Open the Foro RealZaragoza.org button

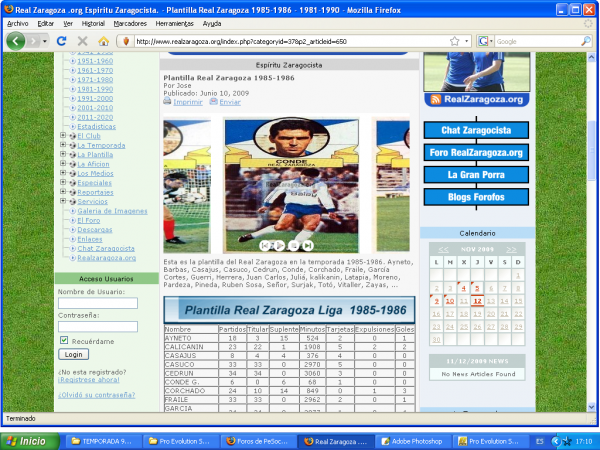click(476, 152)
